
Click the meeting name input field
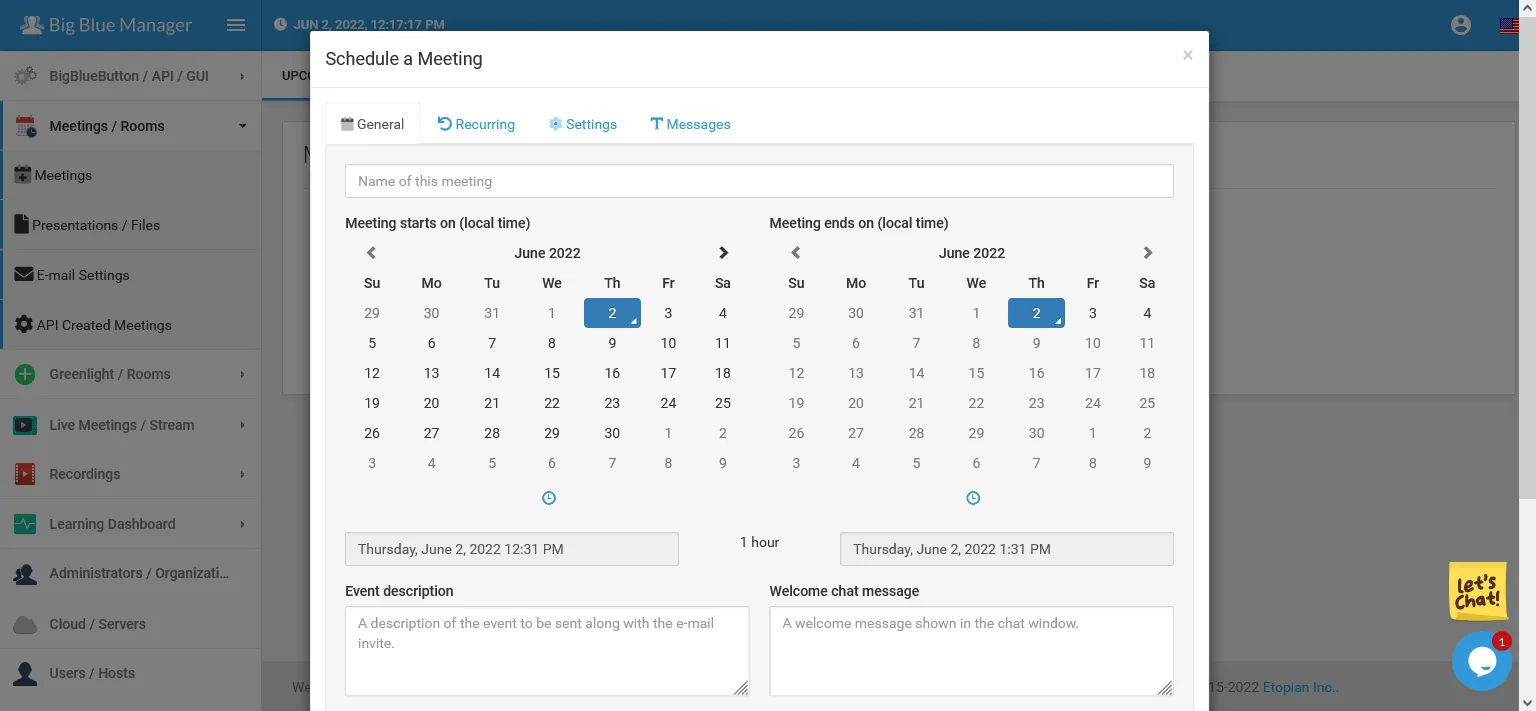tap(759, 181)
